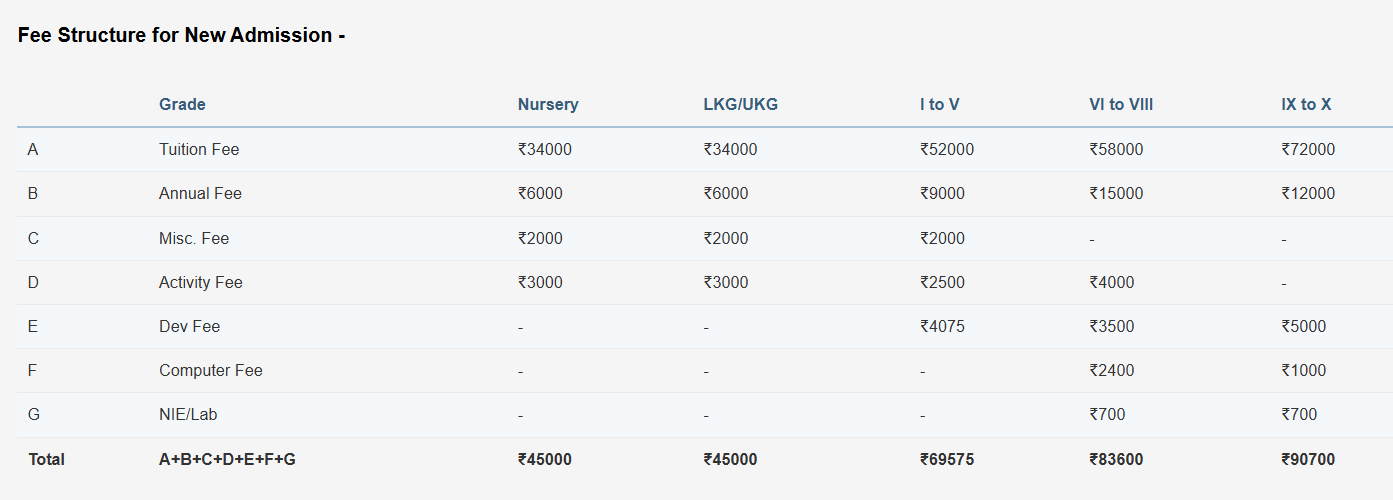Select the IX to X column header
The image size is (1393, 500).
[1306, 104]
